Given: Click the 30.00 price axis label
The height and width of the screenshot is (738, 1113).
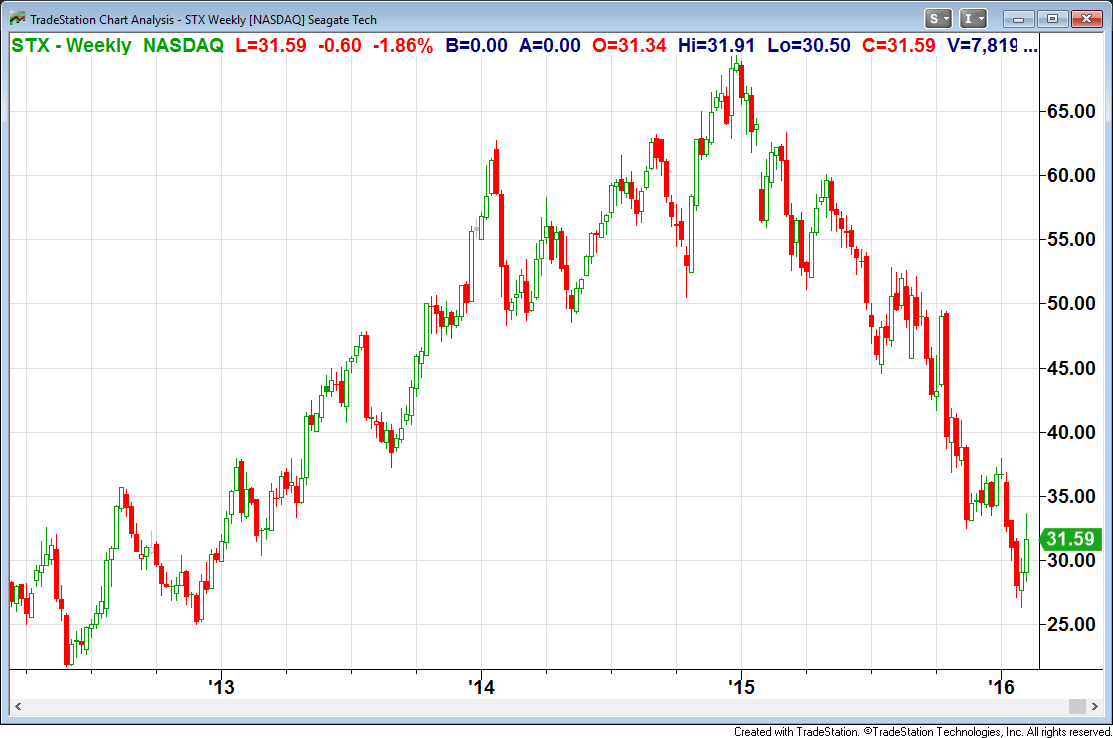Looking at the screenshot, I should pyautogui.click(x=1071, y=560).
